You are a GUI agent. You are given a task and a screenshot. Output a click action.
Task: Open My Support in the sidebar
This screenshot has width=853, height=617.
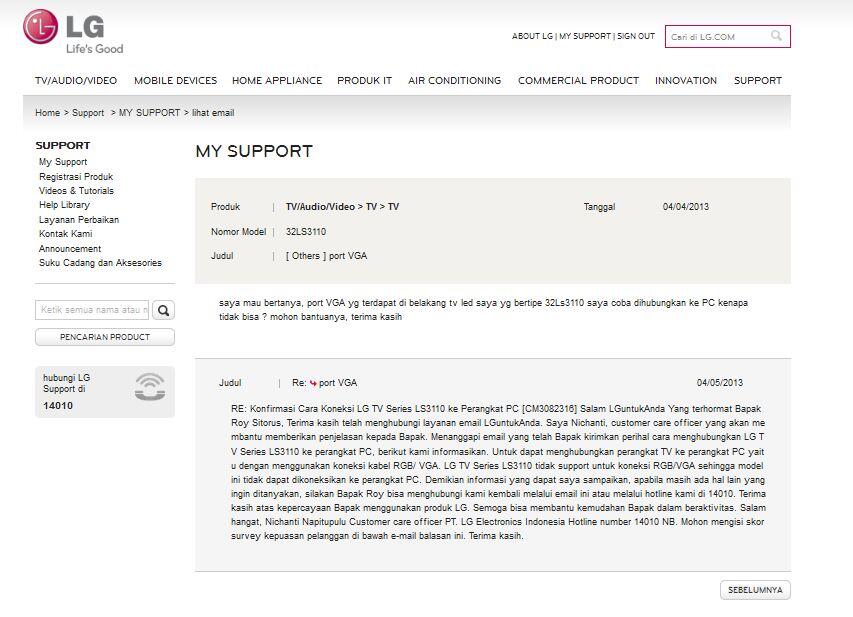pos(63,162)
